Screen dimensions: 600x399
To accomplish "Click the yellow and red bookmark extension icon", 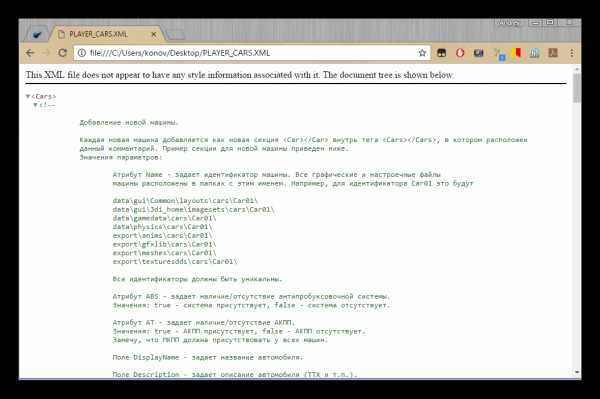I will [x=516, y=52].
